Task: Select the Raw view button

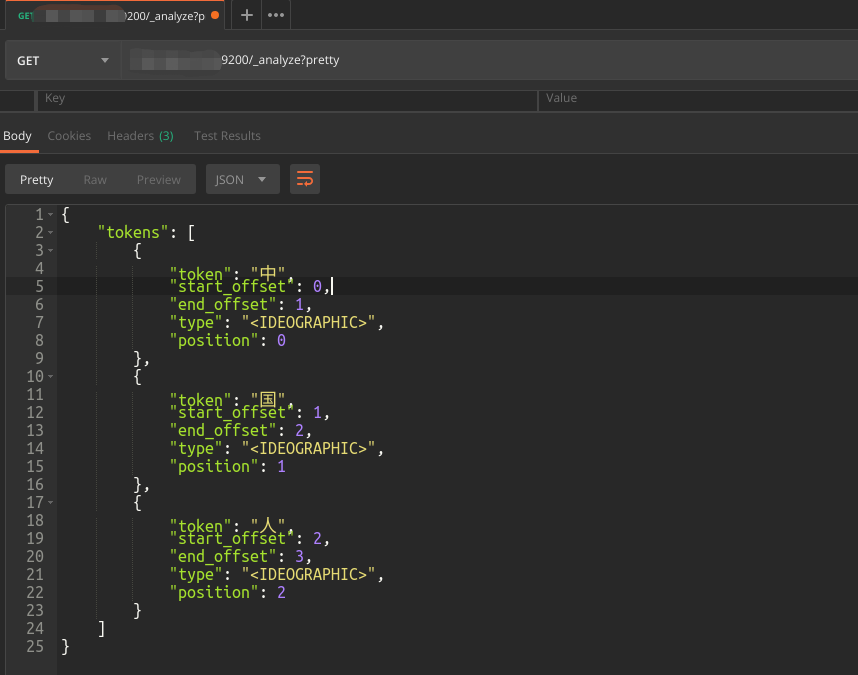Action: click(x=95, y=179)
